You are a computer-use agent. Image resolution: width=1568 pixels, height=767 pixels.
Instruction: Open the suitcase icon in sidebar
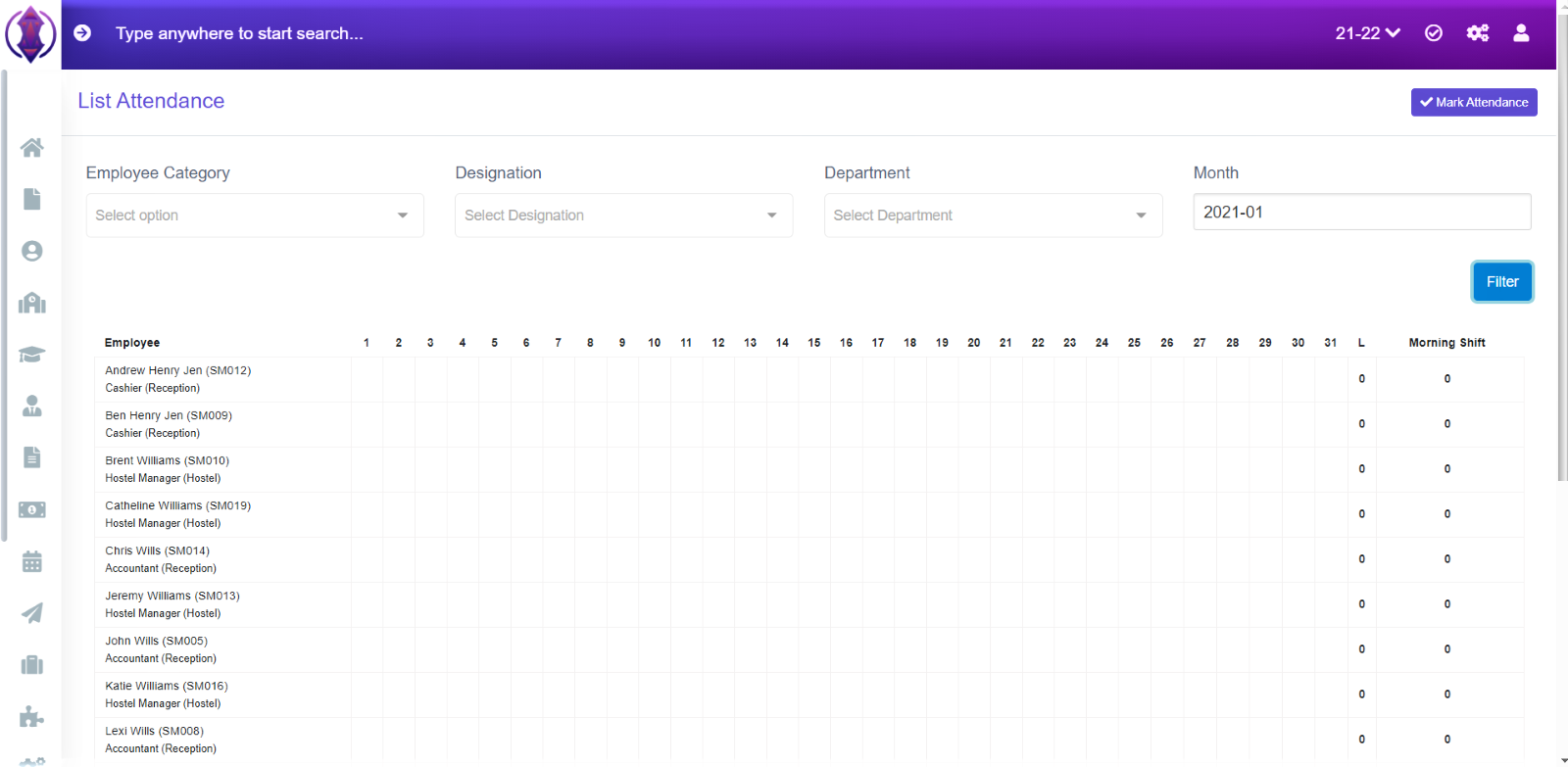32,665
